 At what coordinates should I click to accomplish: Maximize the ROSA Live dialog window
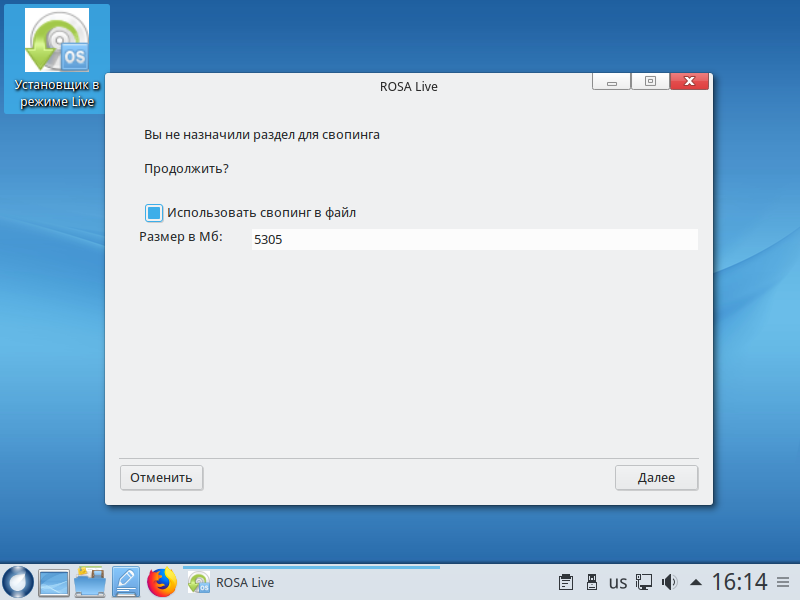pyautogui.click(x=650, y=82)
